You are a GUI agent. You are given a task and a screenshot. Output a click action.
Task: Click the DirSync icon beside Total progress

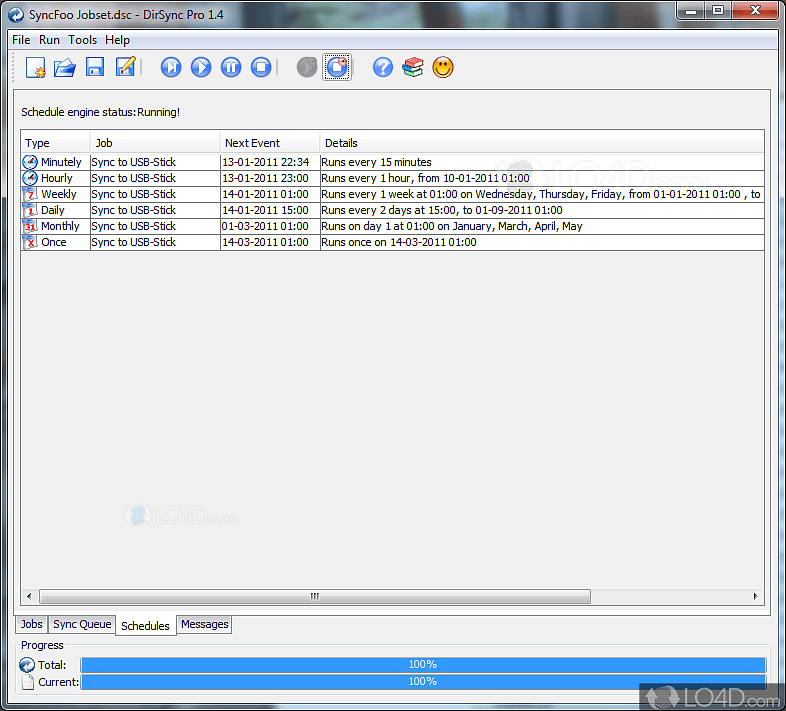point(27,665)
